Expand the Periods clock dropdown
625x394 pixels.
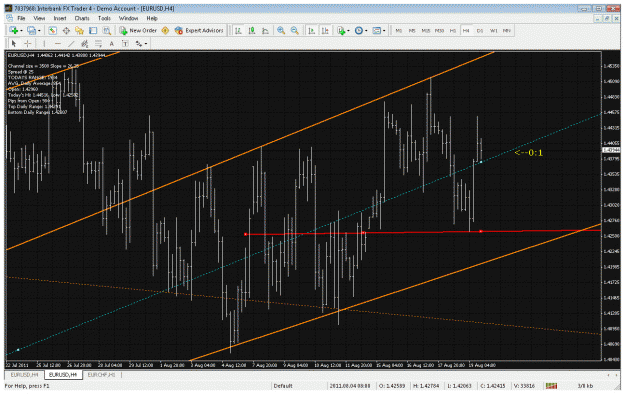(366, 31)
